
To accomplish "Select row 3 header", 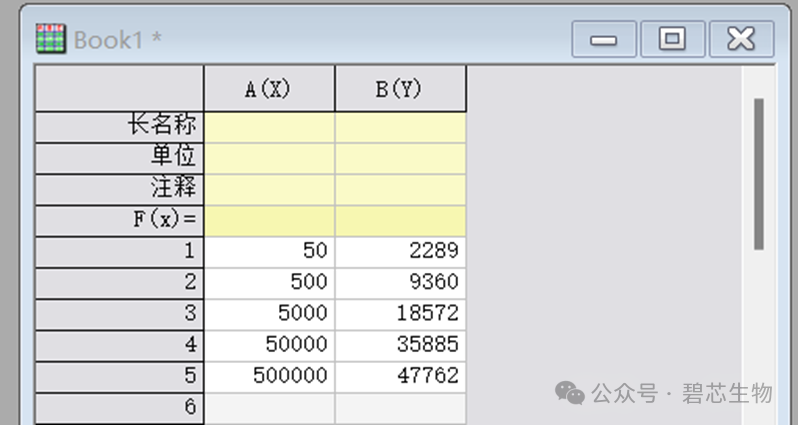I will click(x=119, y=315).
